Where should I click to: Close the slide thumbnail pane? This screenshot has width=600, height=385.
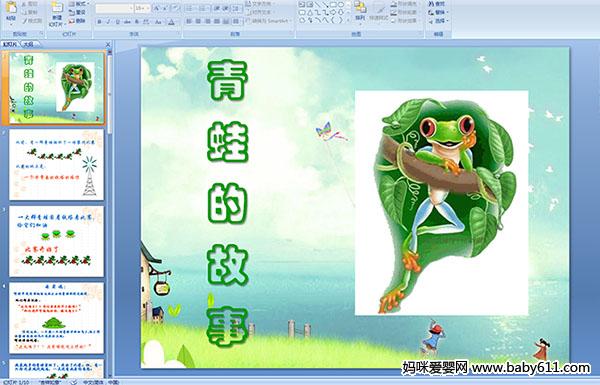point(108,44)
